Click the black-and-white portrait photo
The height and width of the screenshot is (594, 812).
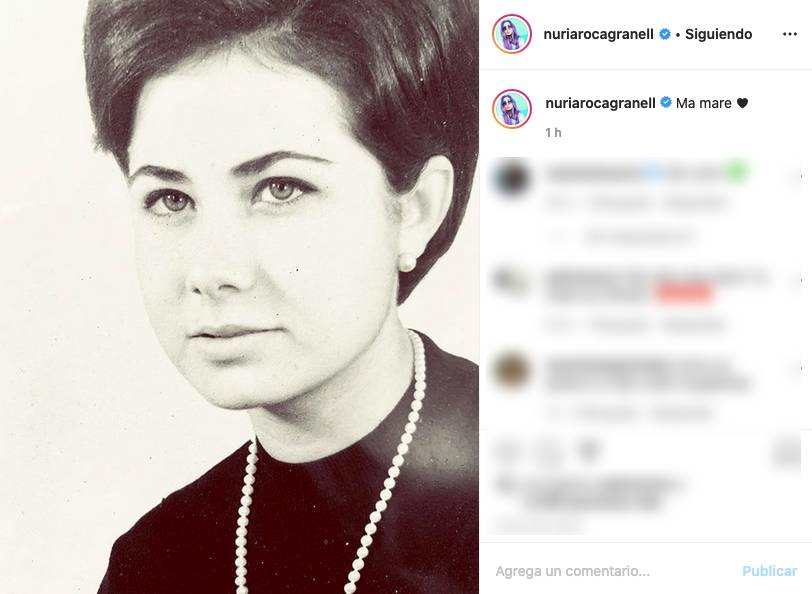[x=240, y=297]
